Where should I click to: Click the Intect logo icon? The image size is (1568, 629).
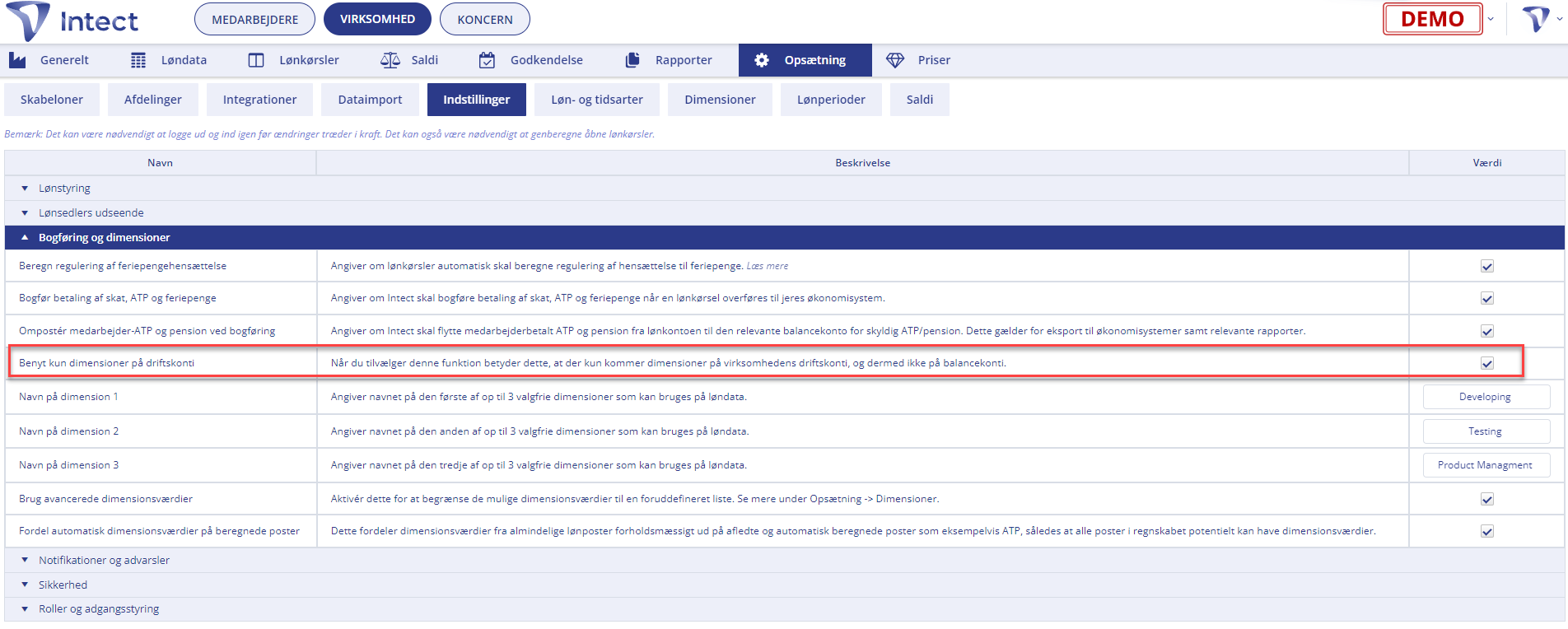pyautogui.click(x=29, y=21)
